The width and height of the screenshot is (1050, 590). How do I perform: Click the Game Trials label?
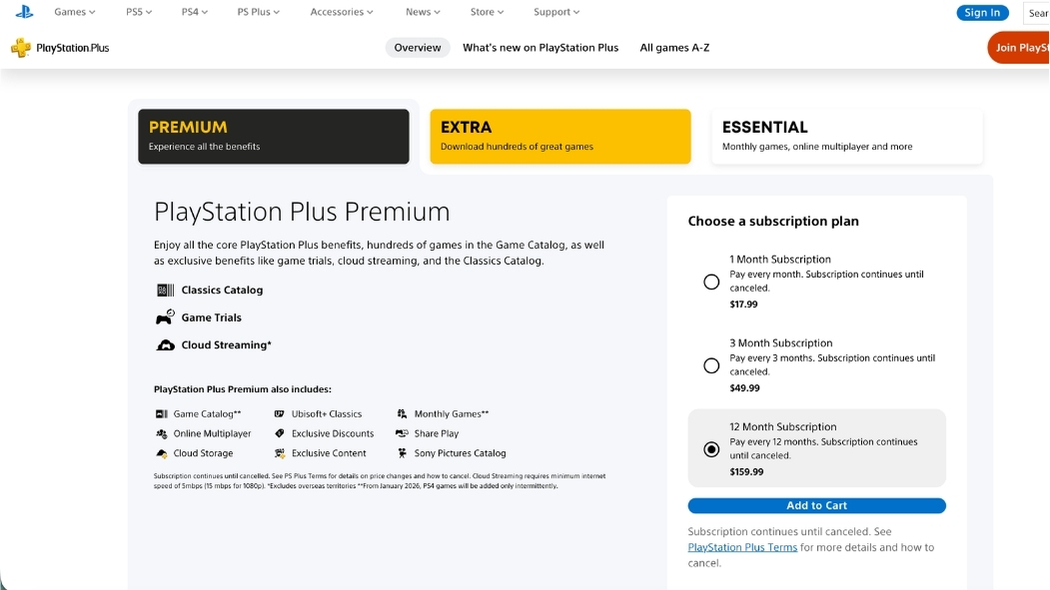pyautogui.click(x=211, y=317)
